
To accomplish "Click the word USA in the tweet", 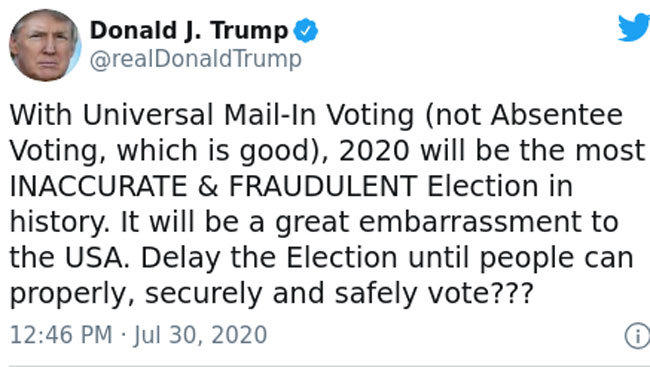I will point(94,258).
